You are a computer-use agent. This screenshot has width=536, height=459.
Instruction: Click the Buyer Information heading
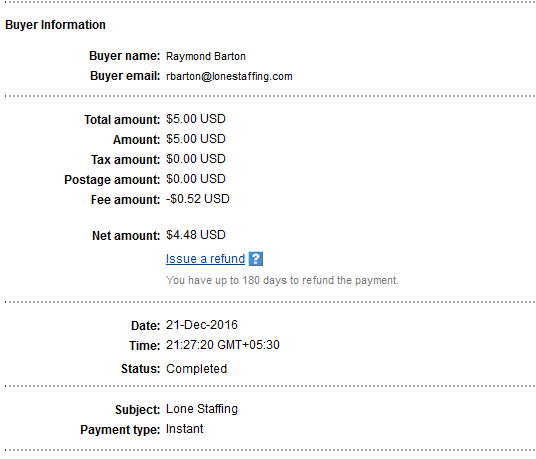[55, 25]
